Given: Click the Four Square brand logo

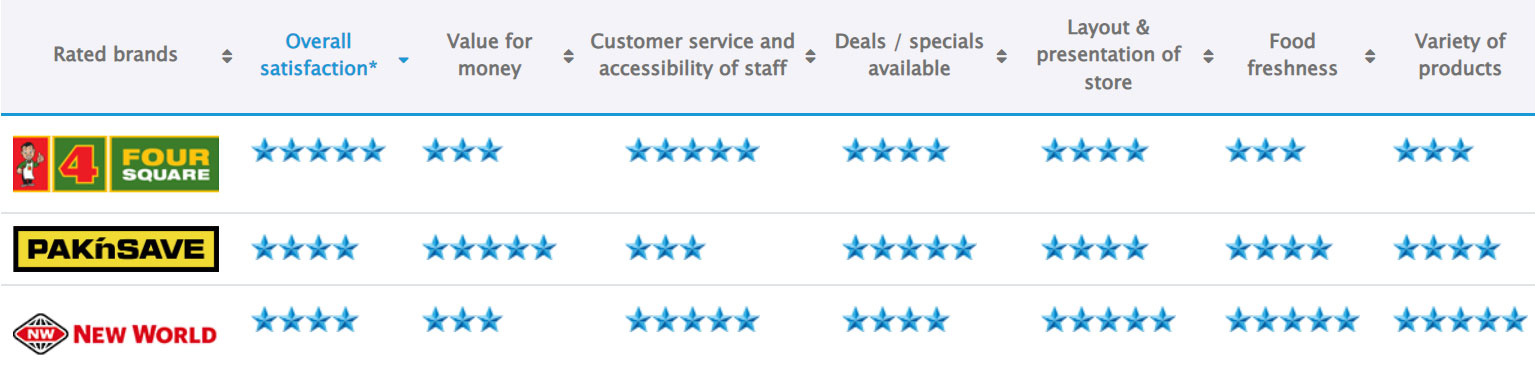Looking at the screenshot, I should coord(116,164).
